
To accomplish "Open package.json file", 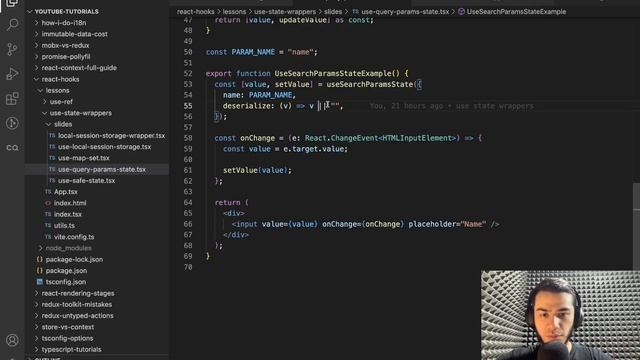I will (66, 271).
